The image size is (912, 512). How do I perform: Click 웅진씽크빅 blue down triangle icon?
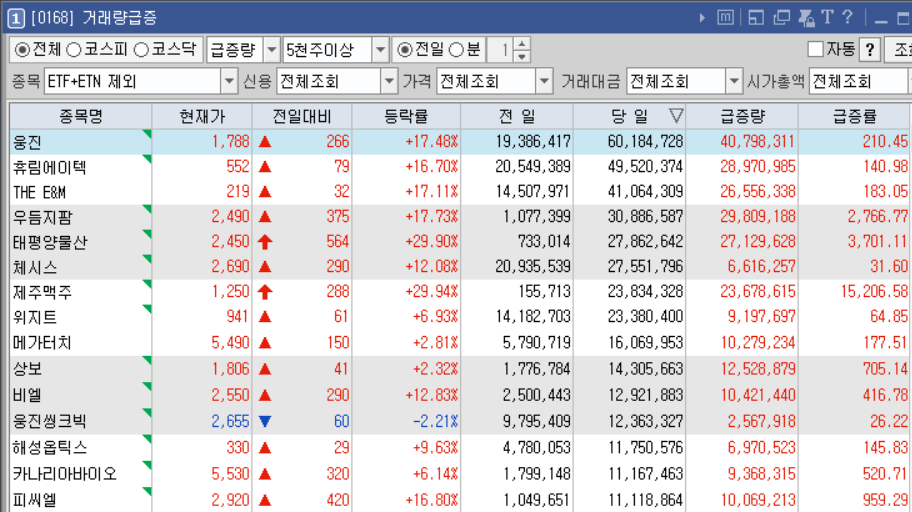(265, 421)
